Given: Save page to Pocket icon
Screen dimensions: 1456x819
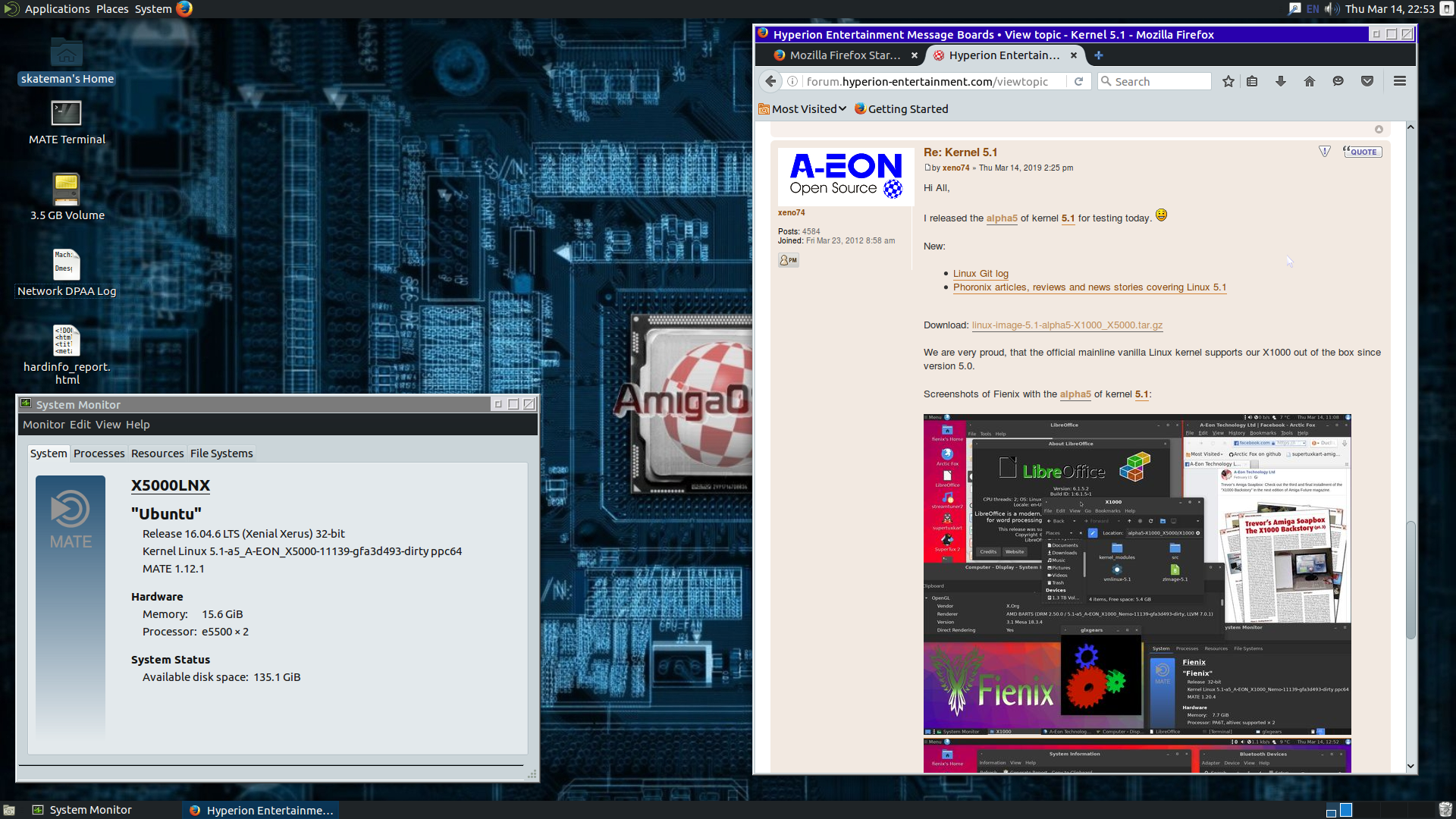Looking at the screenshot, I should tap(1367, 81).
